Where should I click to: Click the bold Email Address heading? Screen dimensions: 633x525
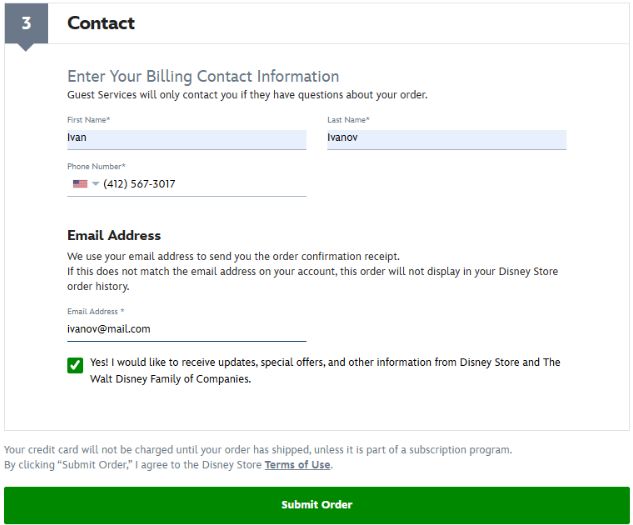click(114, 236)
